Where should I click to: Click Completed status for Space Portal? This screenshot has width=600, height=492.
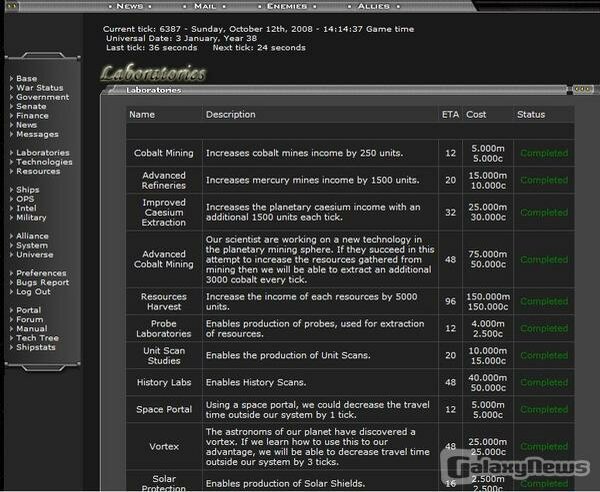pyautogui.click(x=544, y=409)
